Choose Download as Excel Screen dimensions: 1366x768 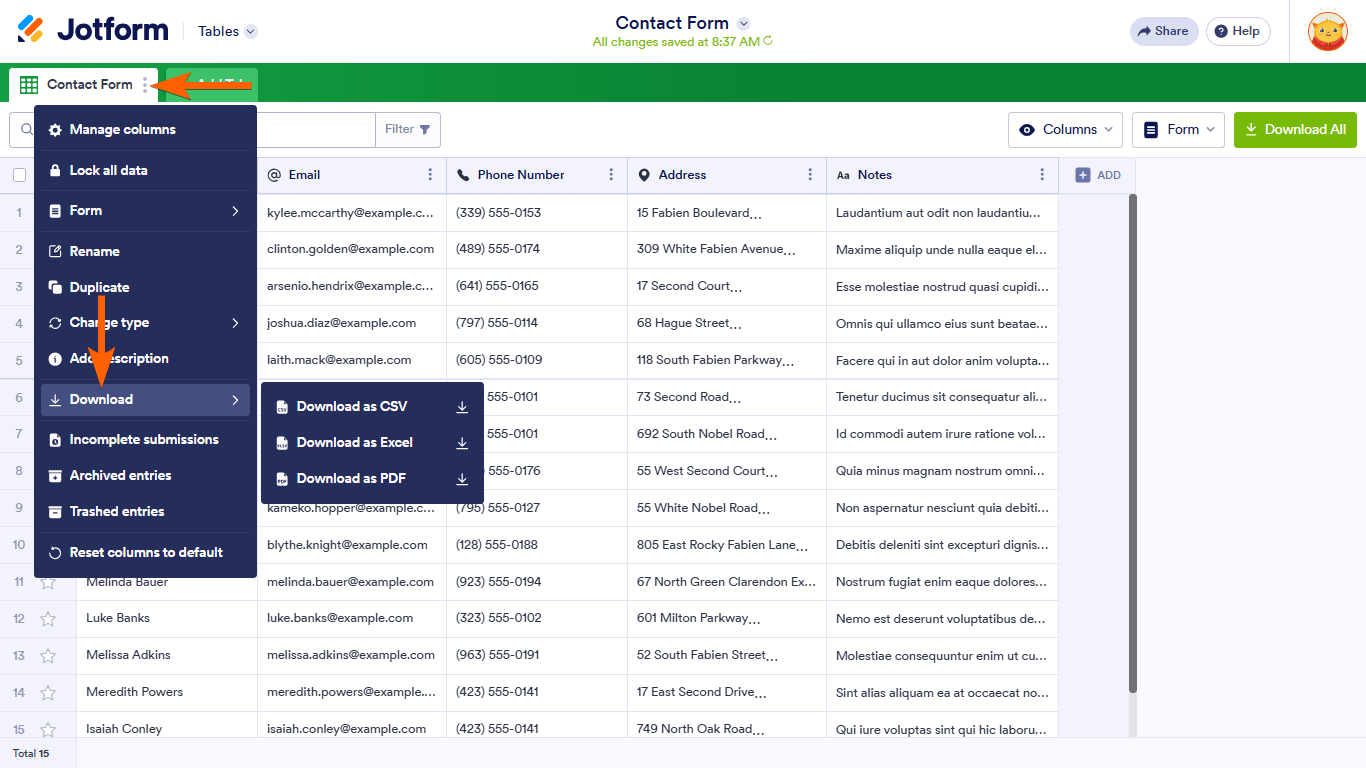coord(356,442)
